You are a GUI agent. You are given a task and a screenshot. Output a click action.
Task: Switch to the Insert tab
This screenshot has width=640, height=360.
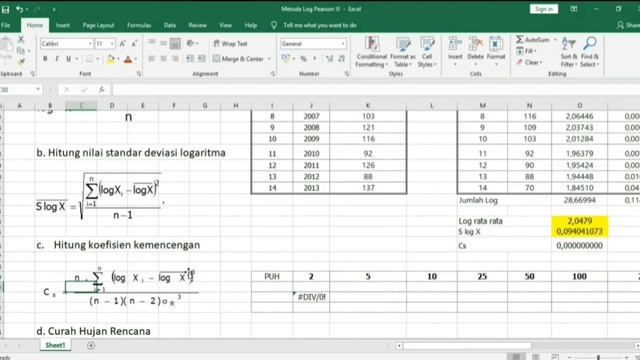pyautogui.click(x=62, y=25)
